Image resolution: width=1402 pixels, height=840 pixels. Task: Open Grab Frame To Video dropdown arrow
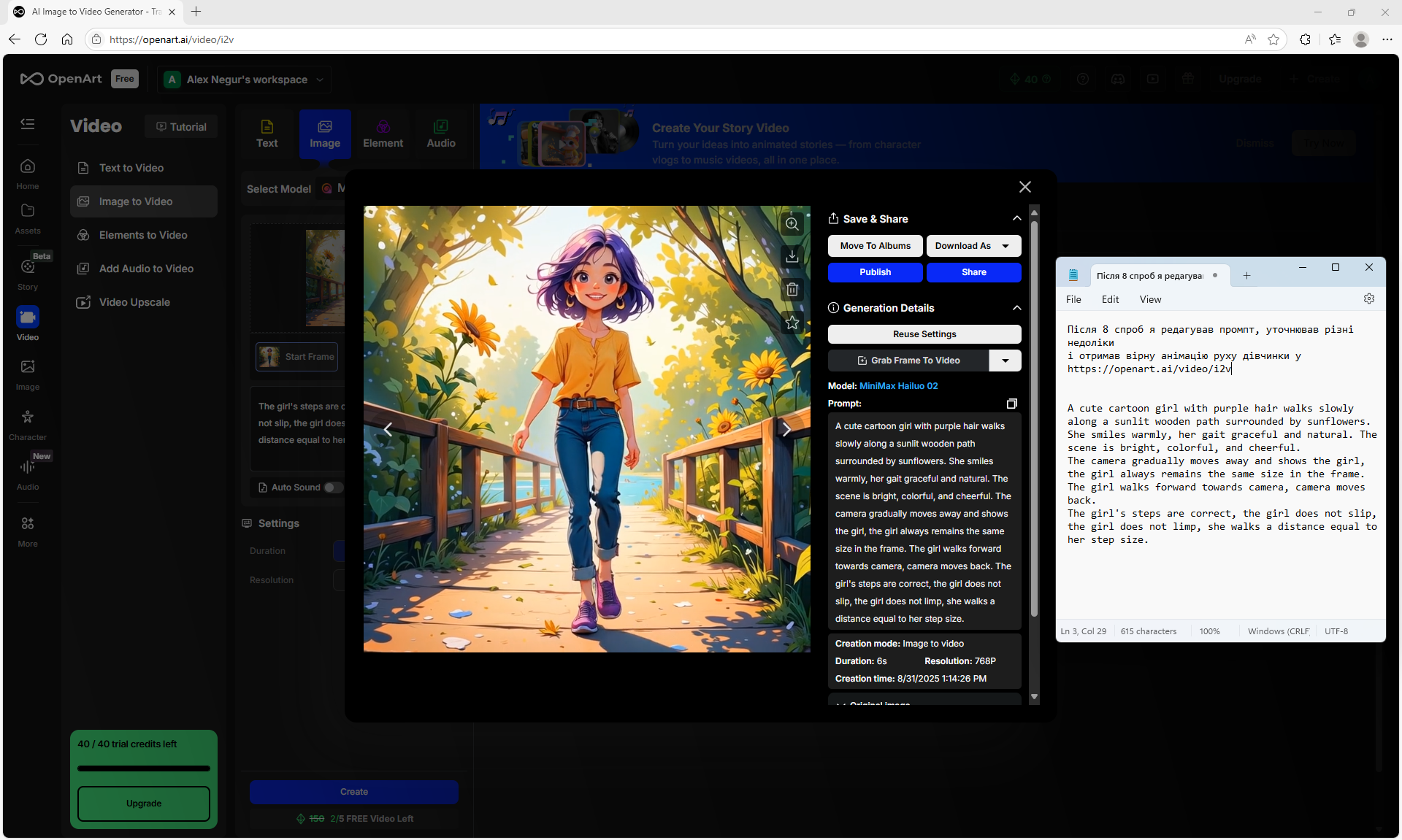click(1005, 361)
